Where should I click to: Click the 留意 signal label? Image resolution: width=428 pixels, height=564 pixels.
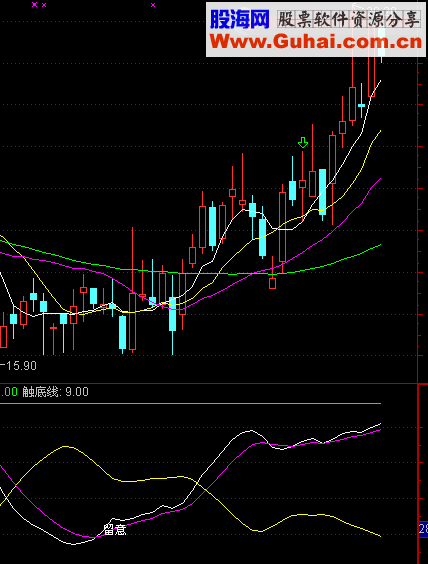tap(115, 529)
